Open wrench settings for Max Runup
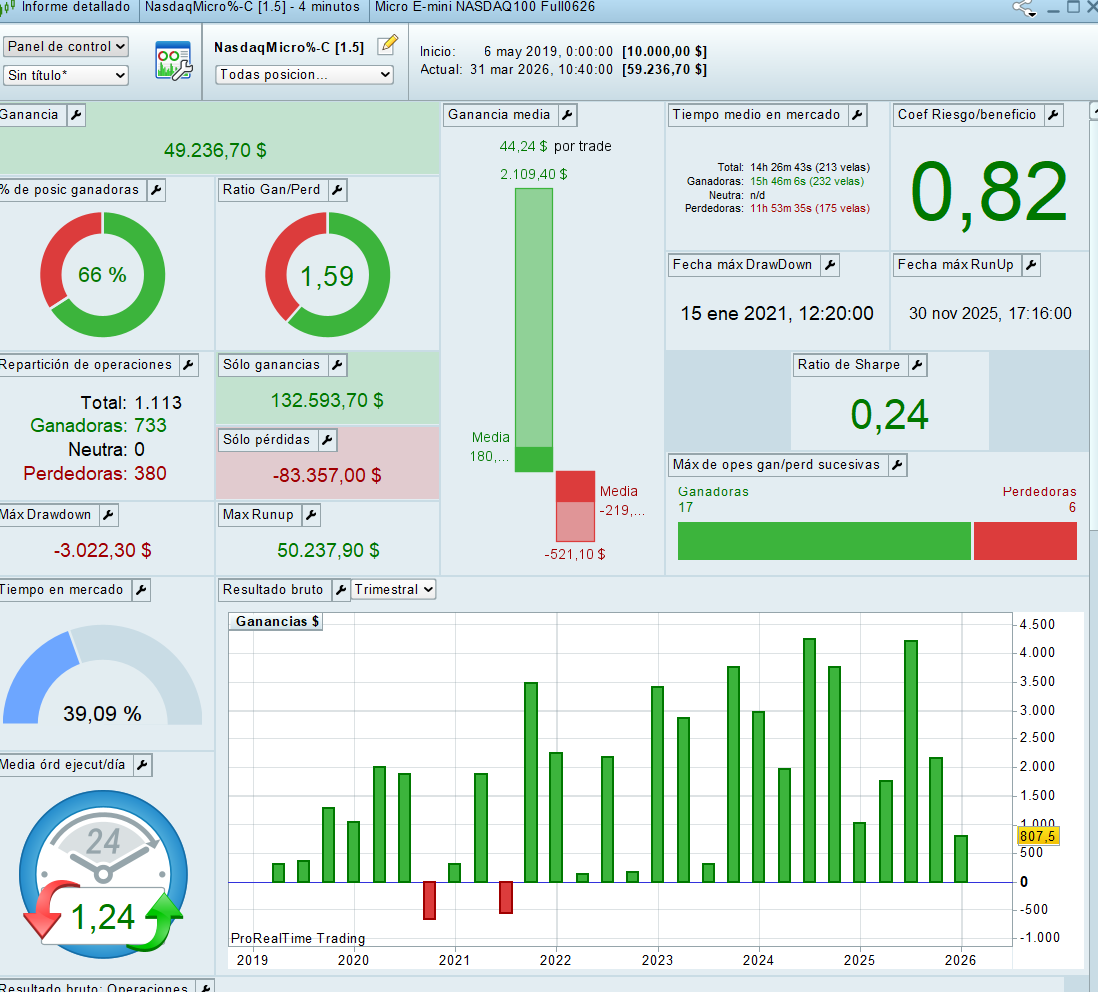1098x992 pixels. click(x=311, y=515)
